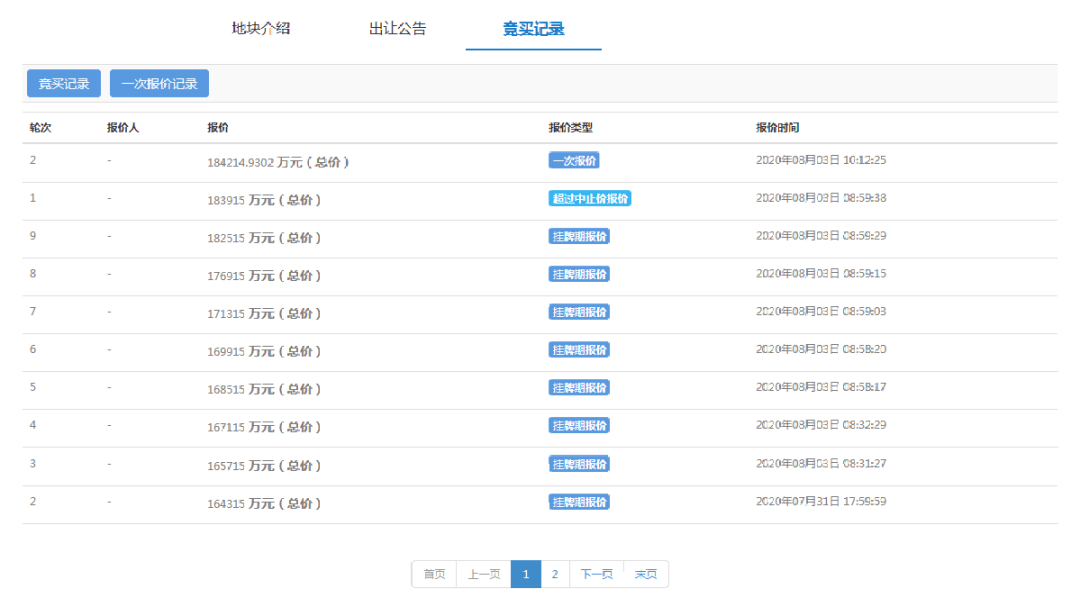Open the 地块介绍 tab
1080x607 pixels.
click(261, 28)
